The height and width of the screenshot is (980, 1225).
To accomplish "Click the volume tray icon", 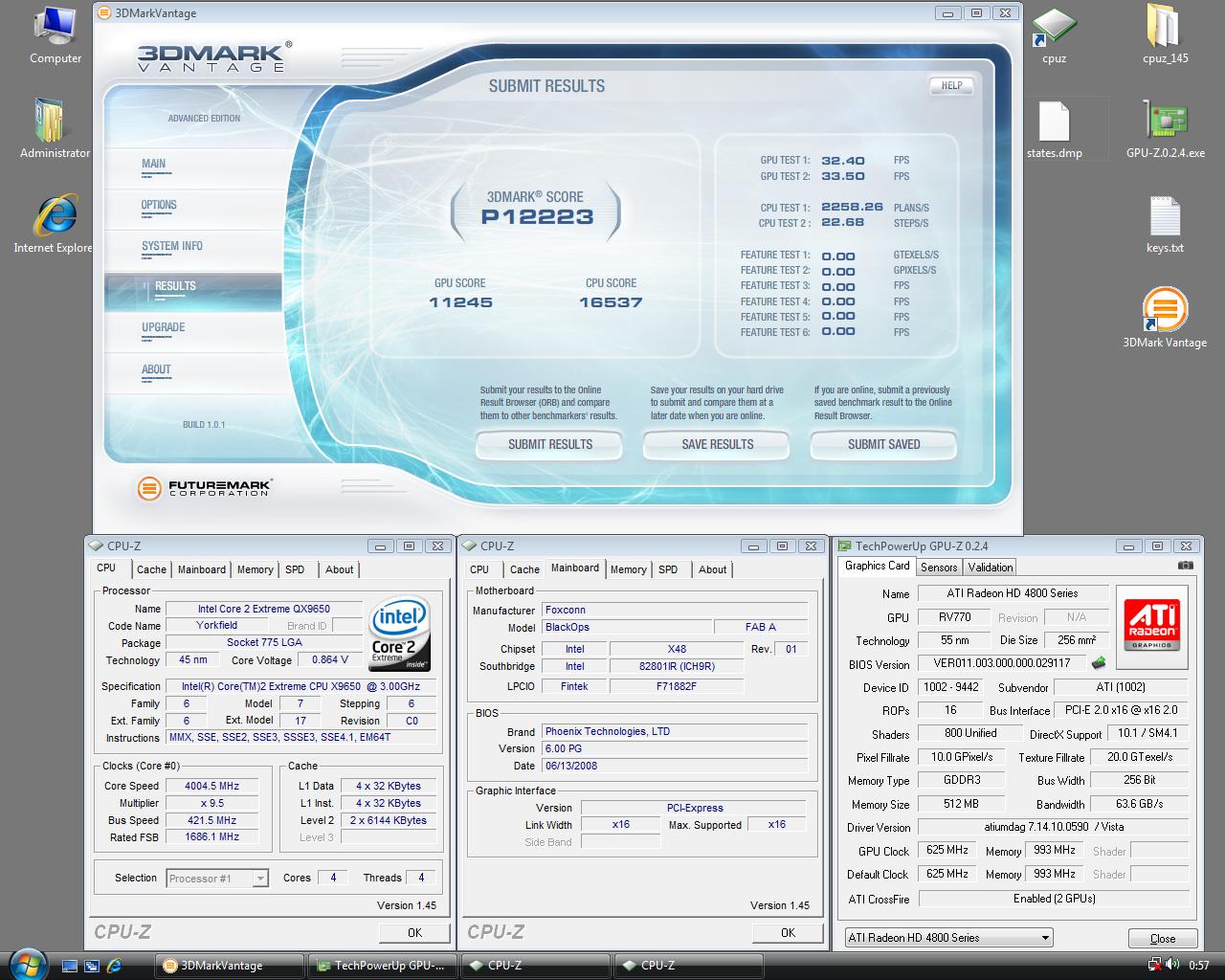I will point(1173,966).
